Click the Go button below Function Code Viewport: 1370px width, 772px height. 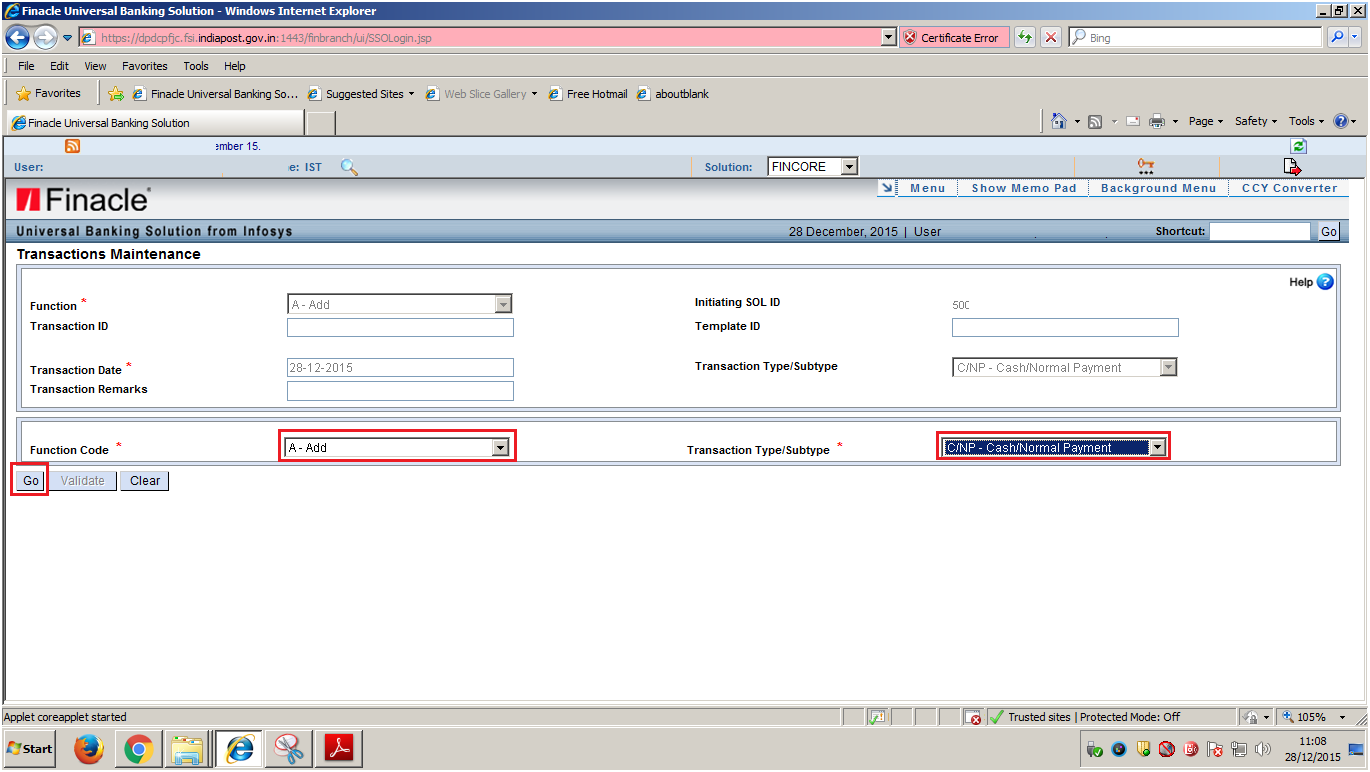click(x=31, y=481)
